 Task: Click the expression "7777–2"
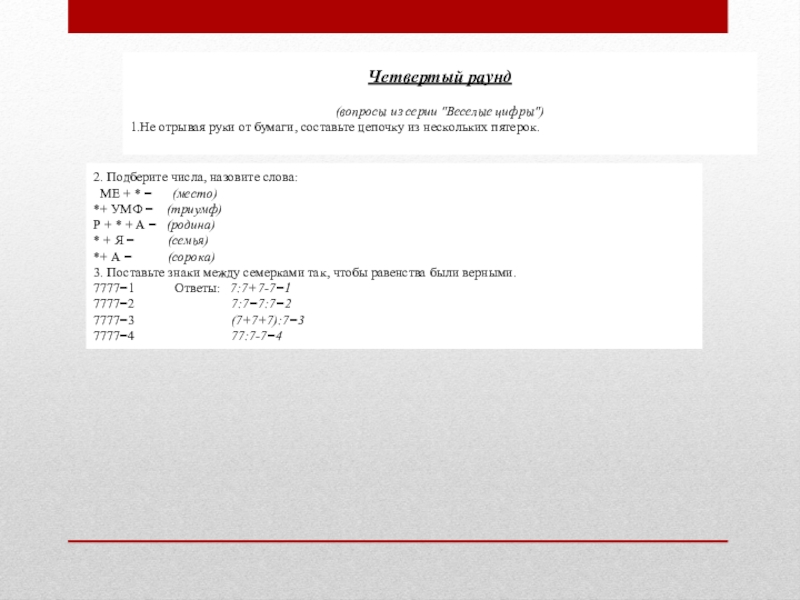(x=114, y=304)
